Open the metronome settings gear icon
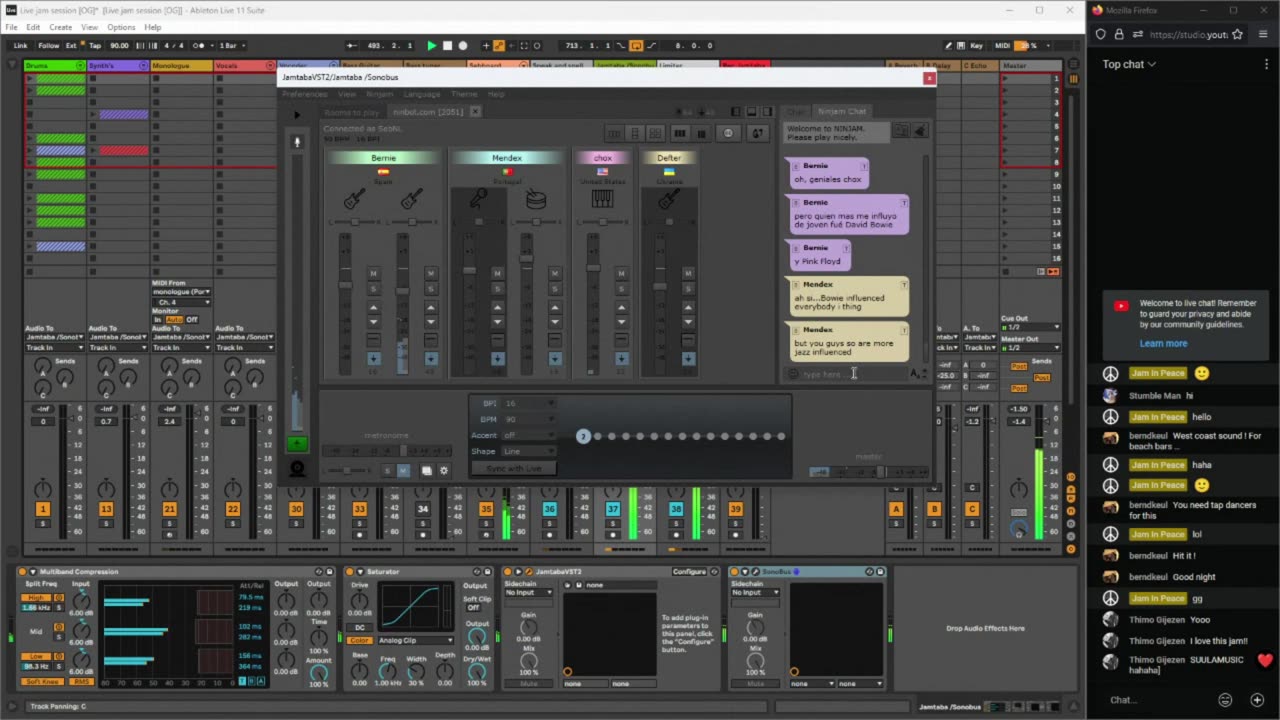This screenshot has height=720, width=1280. (x=445, y=471)
